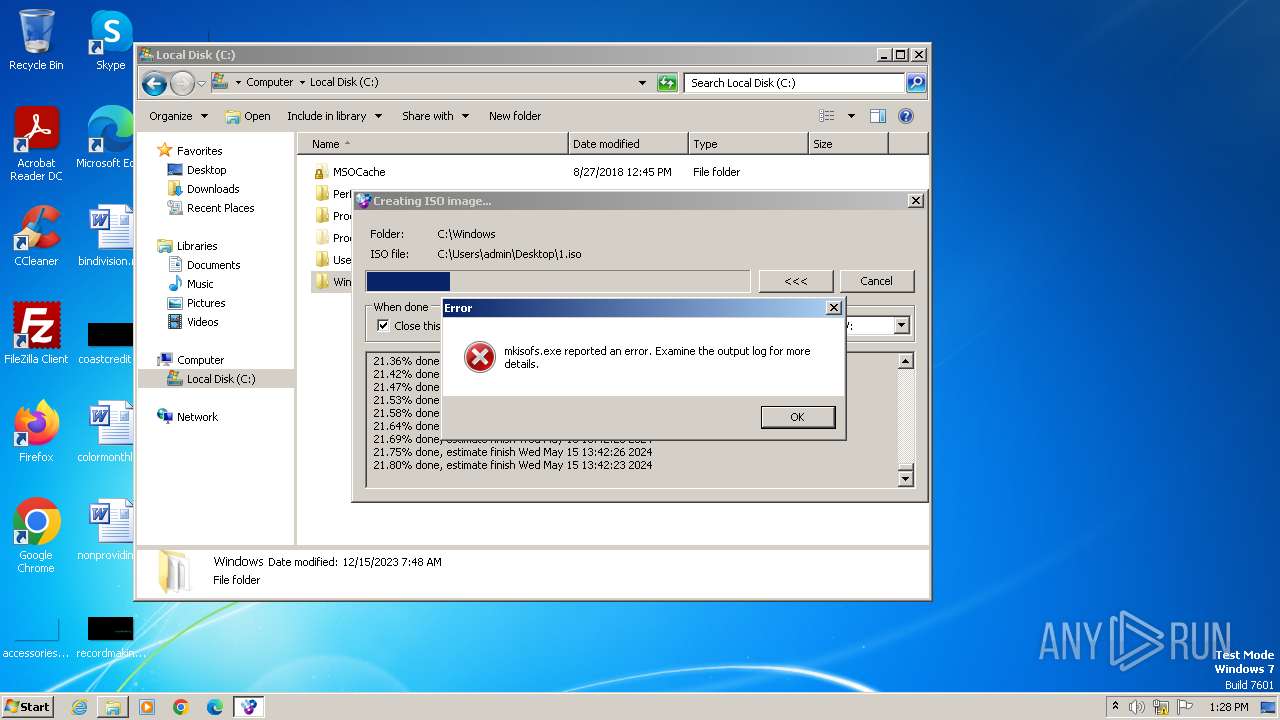Toggle the preview pane icon
Image resolution: width=1280 pixels, height=720 pixels.
[878, 116]
